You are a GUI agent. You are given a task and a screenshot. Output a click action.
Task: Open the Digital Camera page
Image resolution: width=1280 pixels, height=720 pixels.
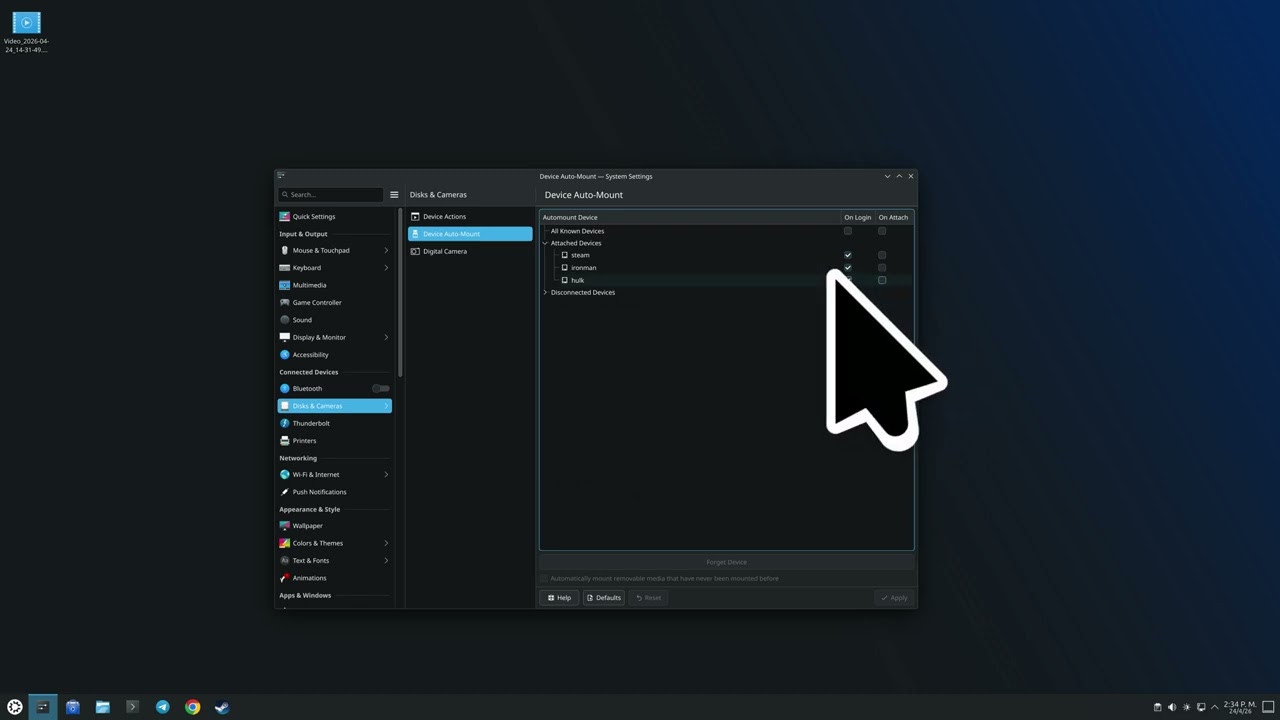click(470, 251)
